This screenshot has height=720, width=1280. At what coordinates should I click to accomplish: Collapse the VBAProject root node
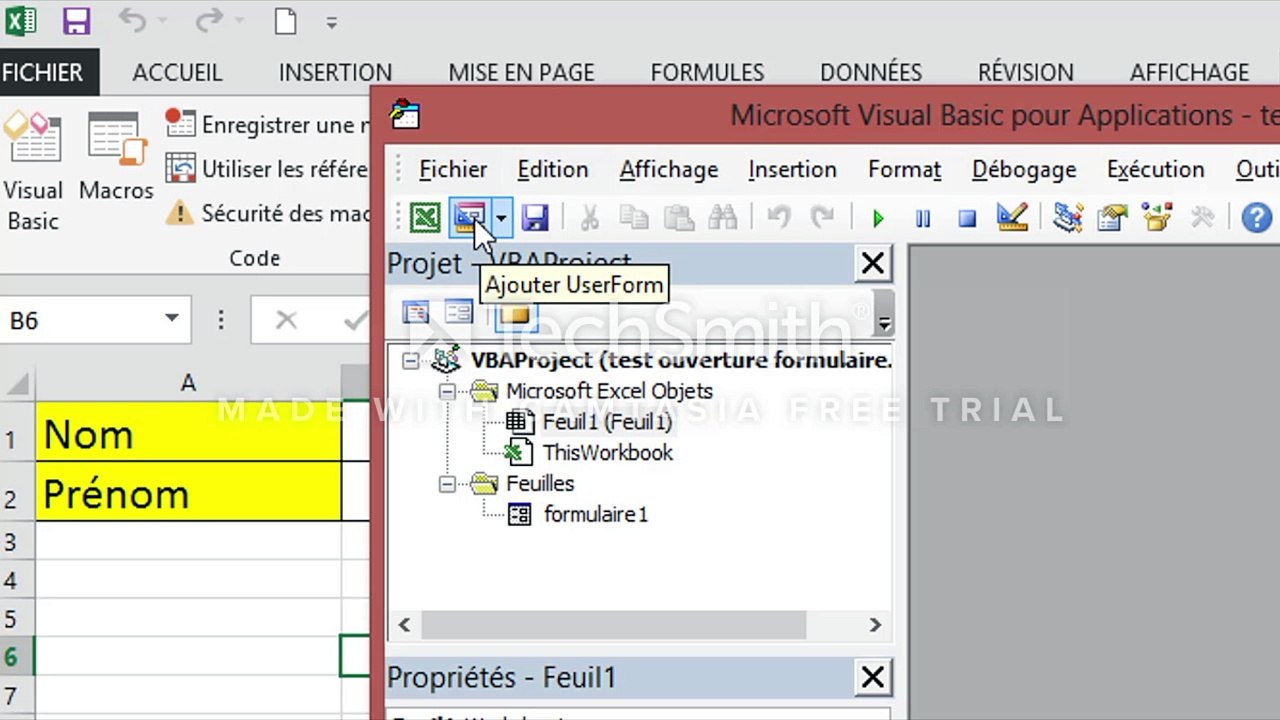coord(411,360)
